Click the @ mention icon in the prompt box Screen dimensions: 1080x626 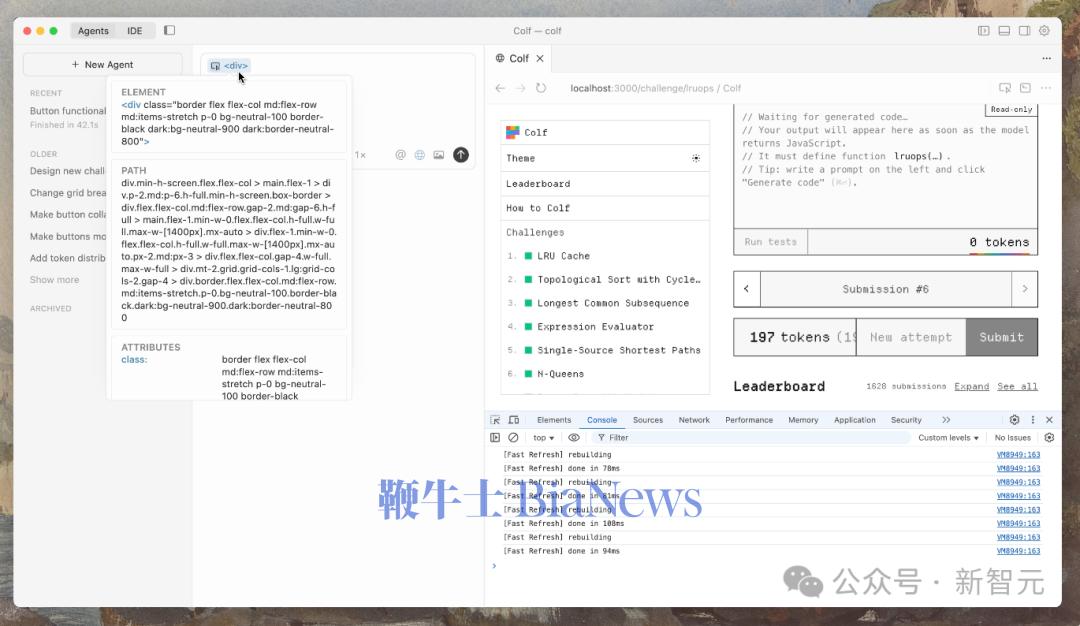(401, 155)
